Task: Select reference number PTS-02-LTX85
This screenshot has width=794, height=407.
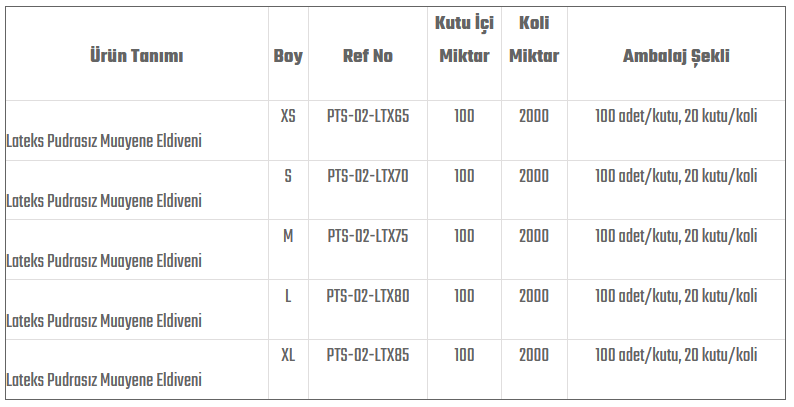Action: click(367, 355)
